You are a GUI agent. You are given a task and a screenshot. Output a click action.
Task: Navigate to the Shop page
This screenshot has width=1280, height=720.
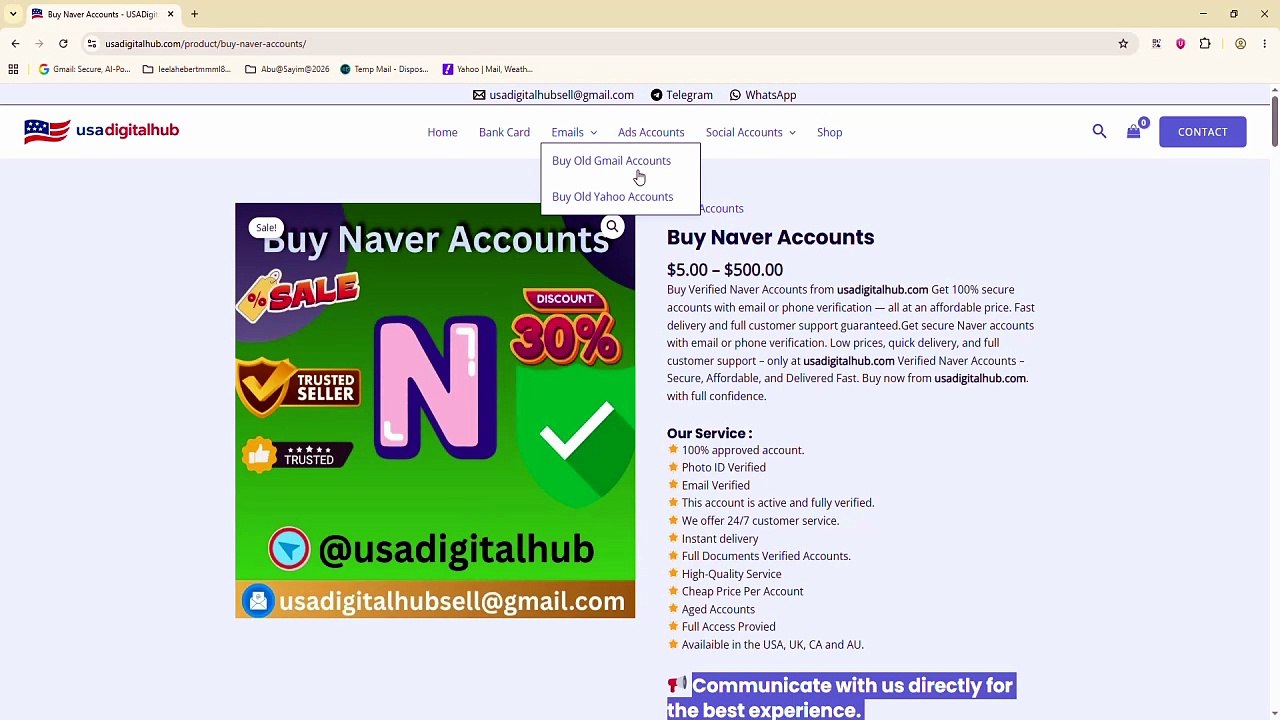click(829, 132)
